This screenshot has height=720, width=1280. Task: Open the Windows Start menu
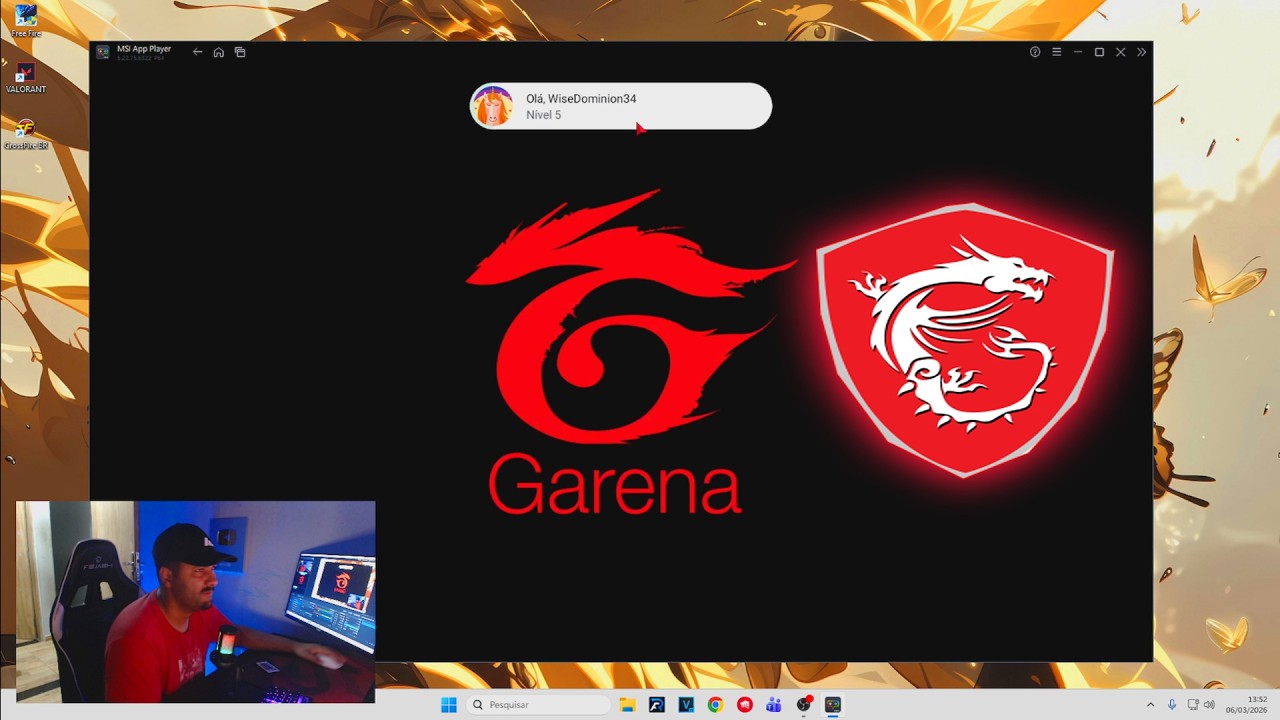pyautogui.click(x=449, y=705)
